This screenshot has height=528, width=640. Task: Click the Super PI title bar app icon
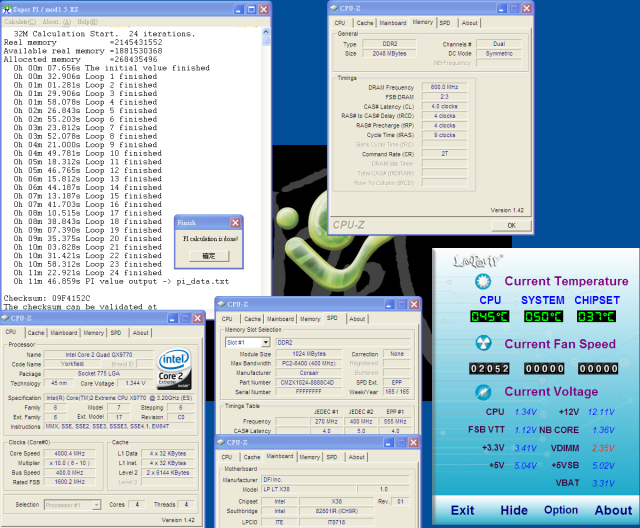(7, 9)
